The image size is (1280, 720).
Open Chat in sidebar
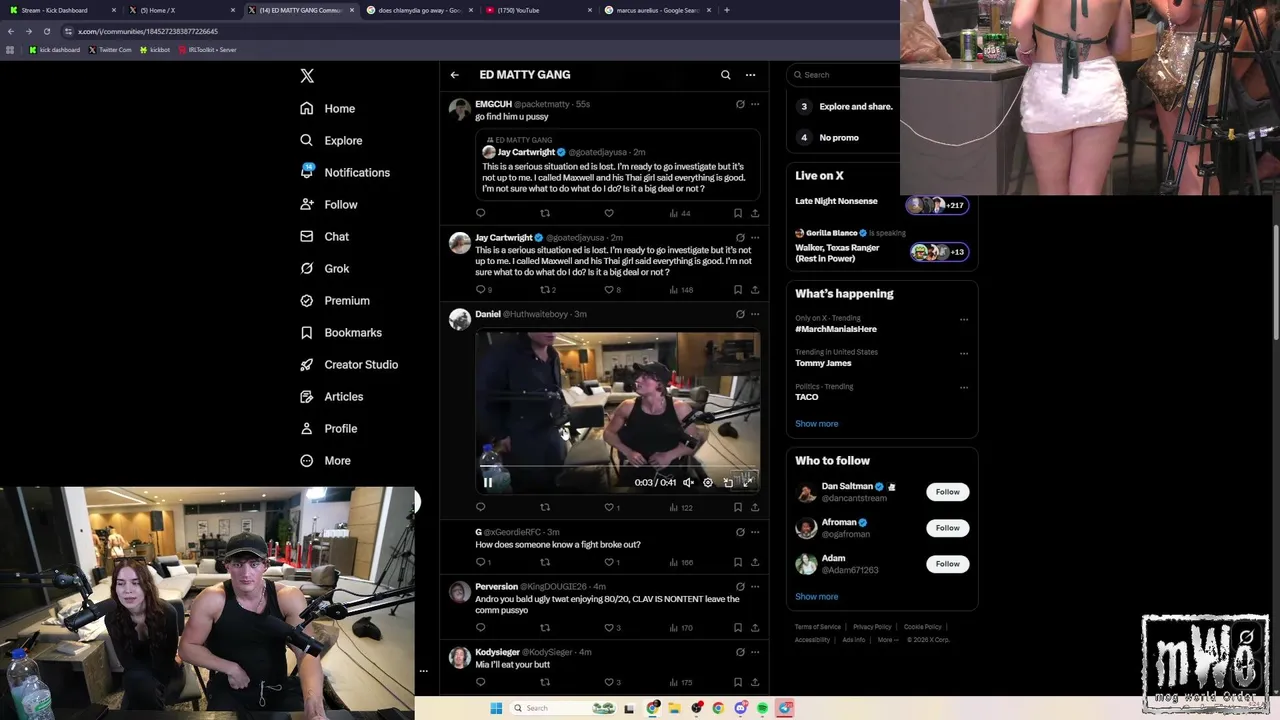(324, 236)
